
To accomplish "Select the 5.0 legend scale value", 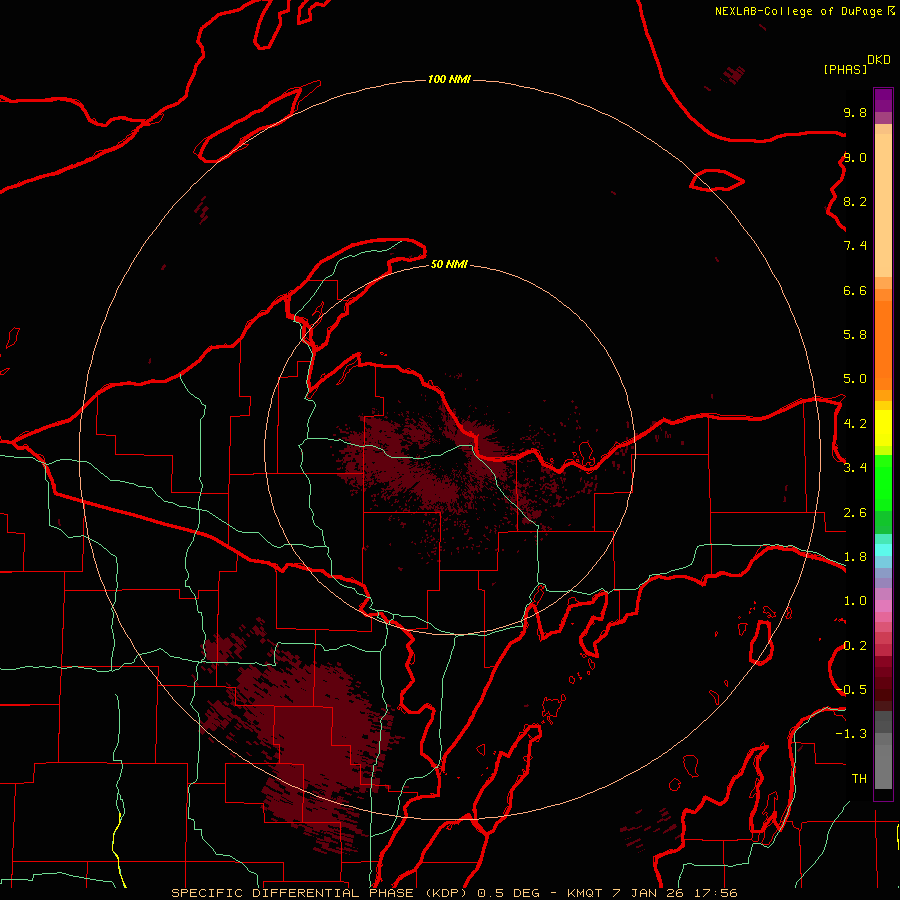I will 855,379.
